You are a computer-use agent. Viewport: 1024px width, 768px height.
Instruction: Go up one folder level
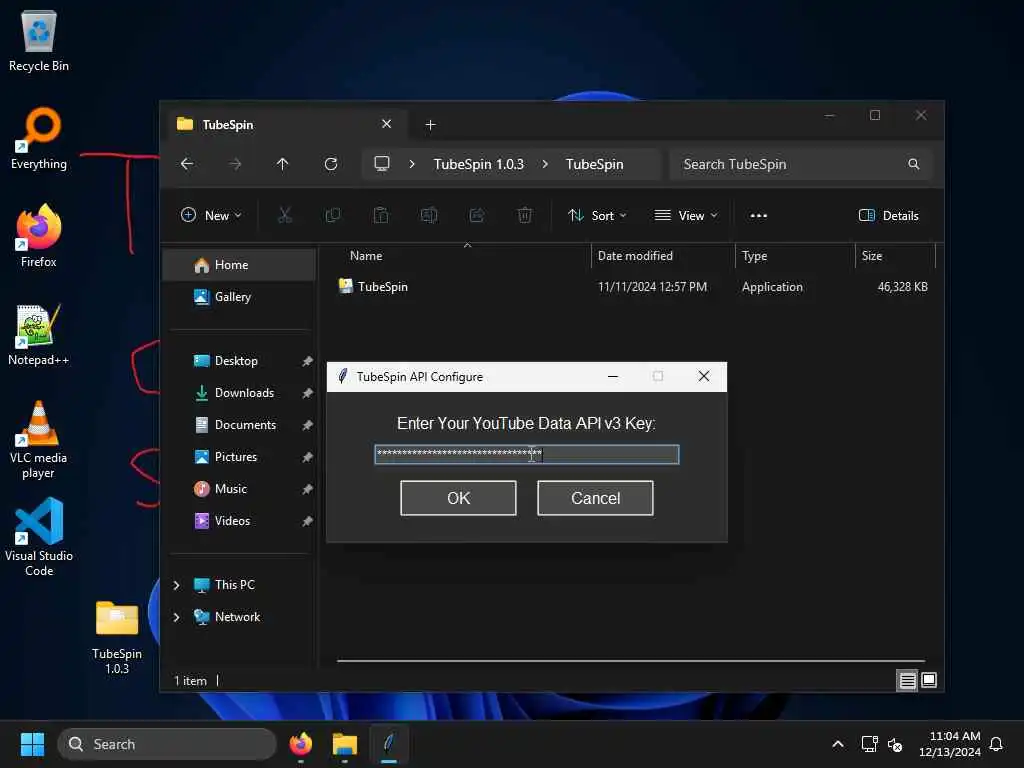click(282, 164)
